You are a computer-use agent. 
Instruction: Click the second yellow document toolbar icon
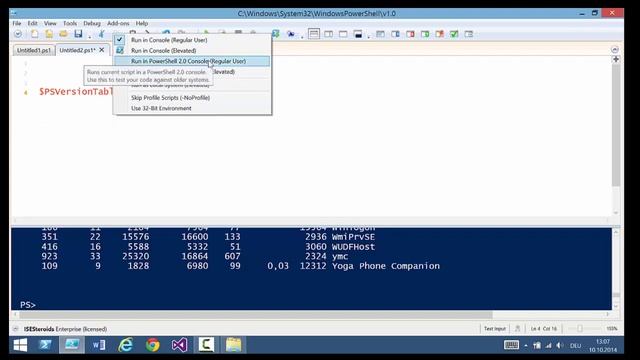pyautogui.click(x=49, y=34)
